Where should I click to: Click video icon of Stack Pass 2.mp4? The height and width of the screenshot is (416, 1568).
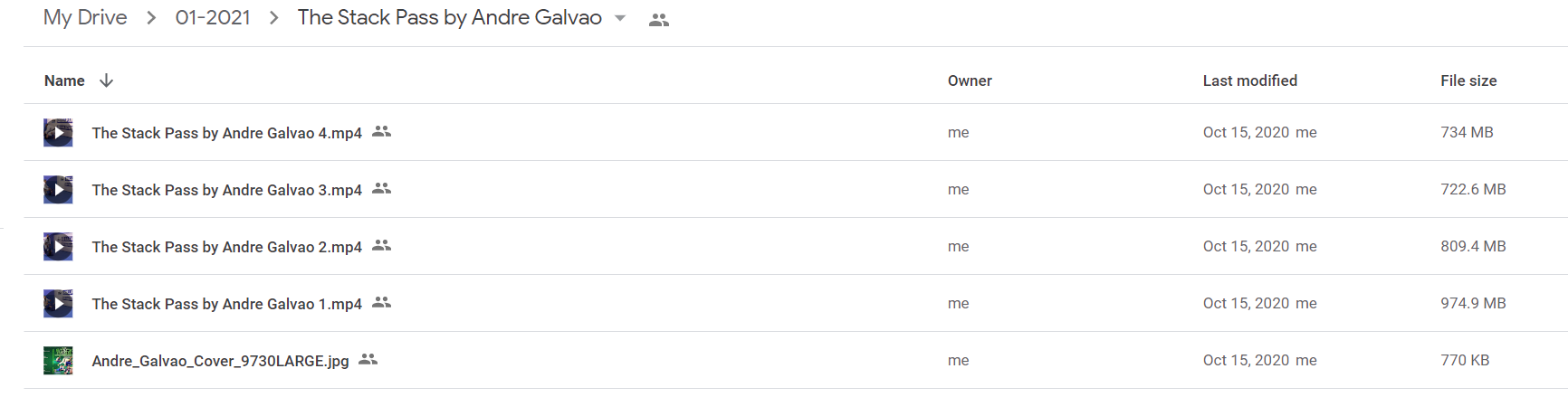point(58,246)
